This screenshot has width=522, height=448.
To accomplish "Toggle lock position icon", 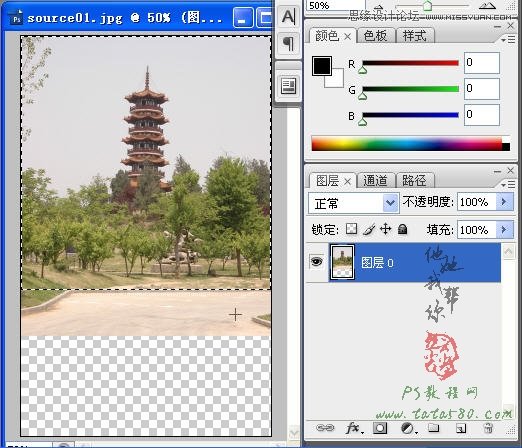I will 386,229.
